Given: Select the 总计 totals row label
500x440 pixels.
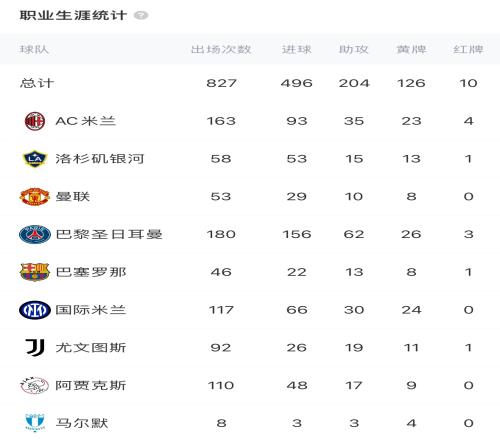Looking at the screenshot, I should coord(37,83).
